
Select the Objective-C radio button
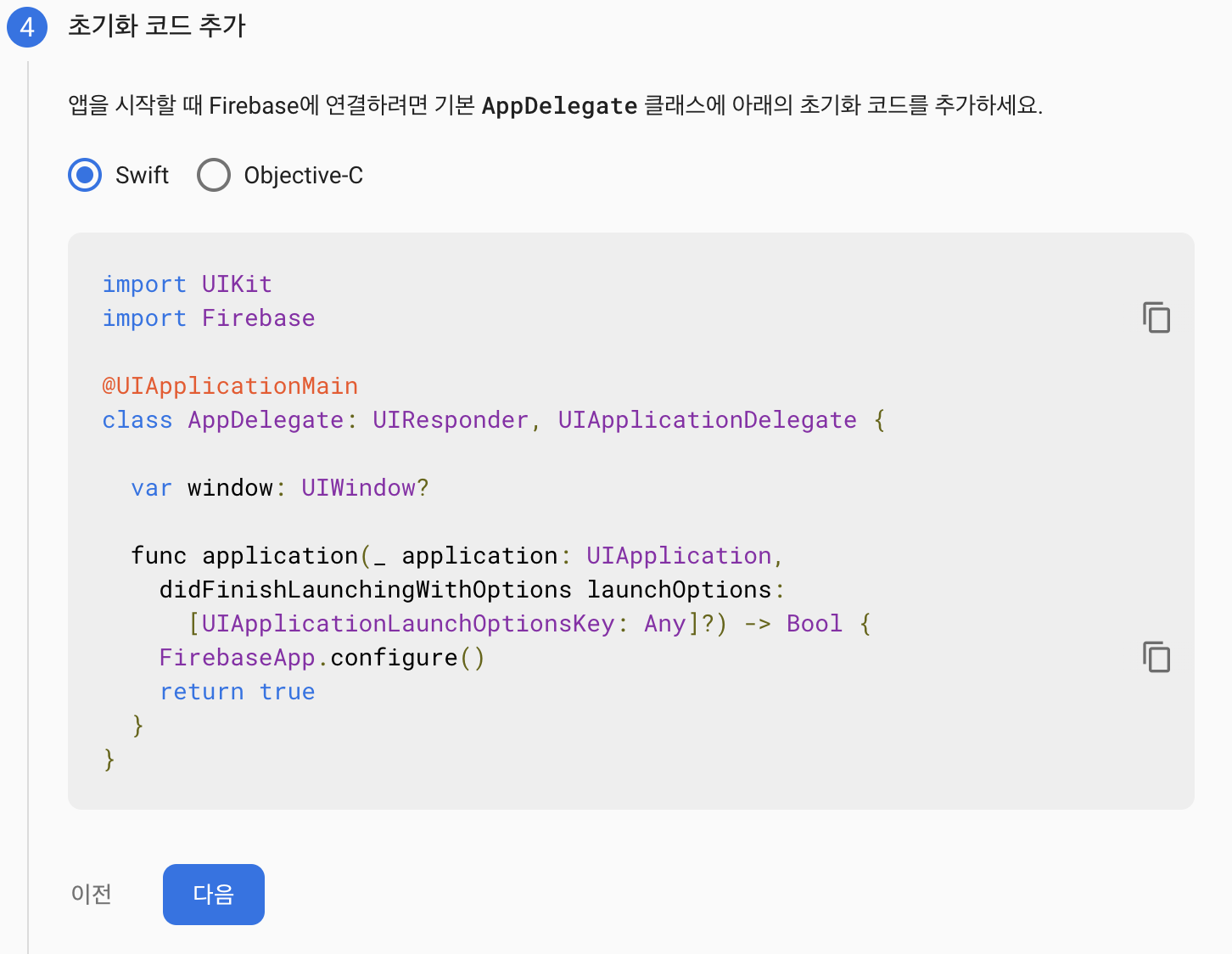[x=214, y=175]
